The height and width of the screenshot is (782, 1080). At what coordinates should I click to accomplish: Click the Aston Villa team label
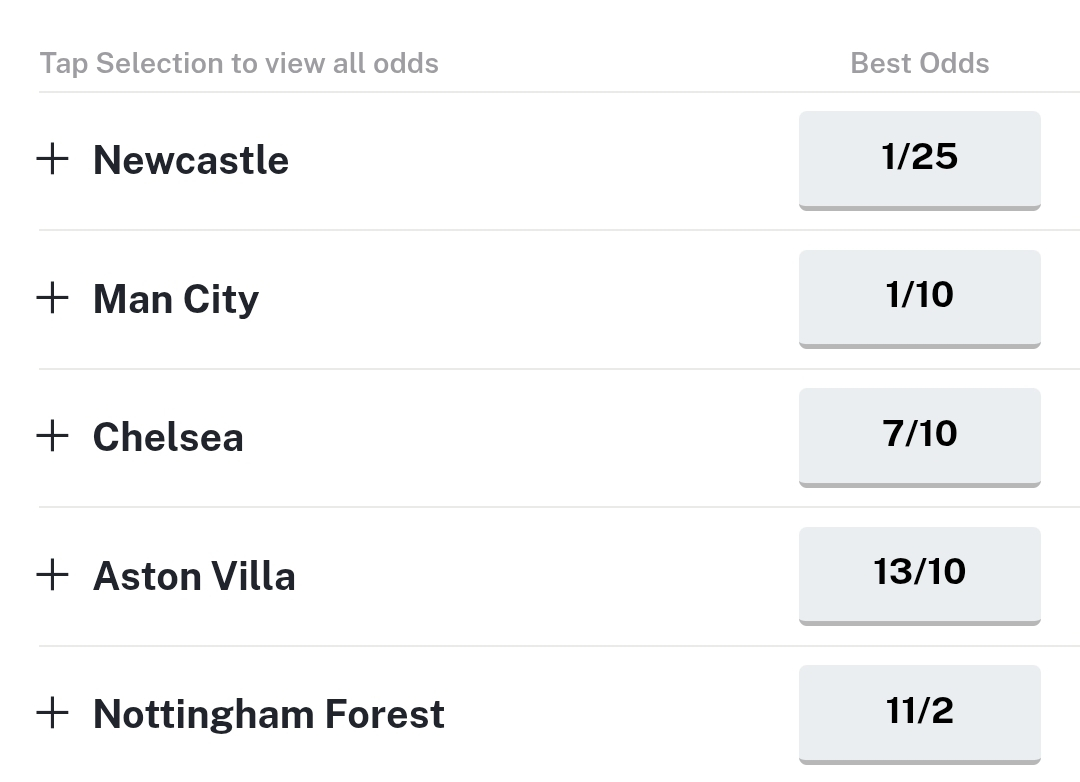click(194, 575)
